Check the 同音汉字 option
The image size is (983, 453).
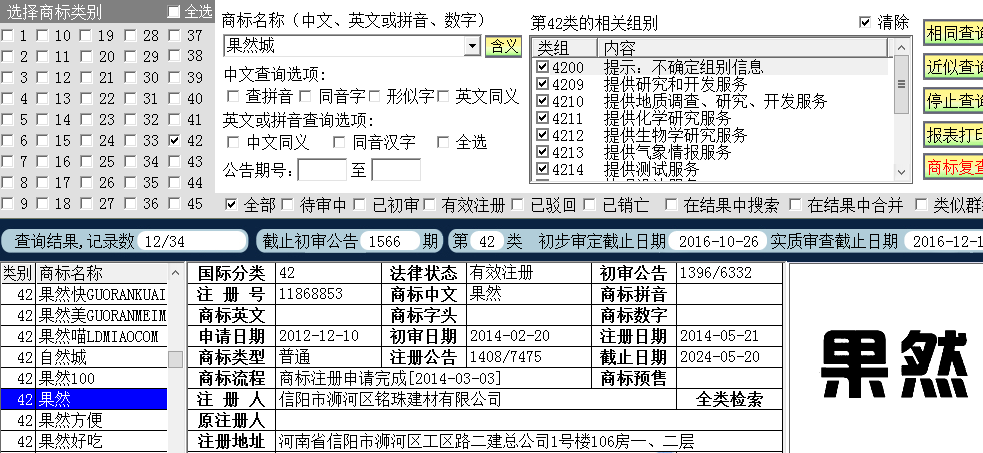339,142
